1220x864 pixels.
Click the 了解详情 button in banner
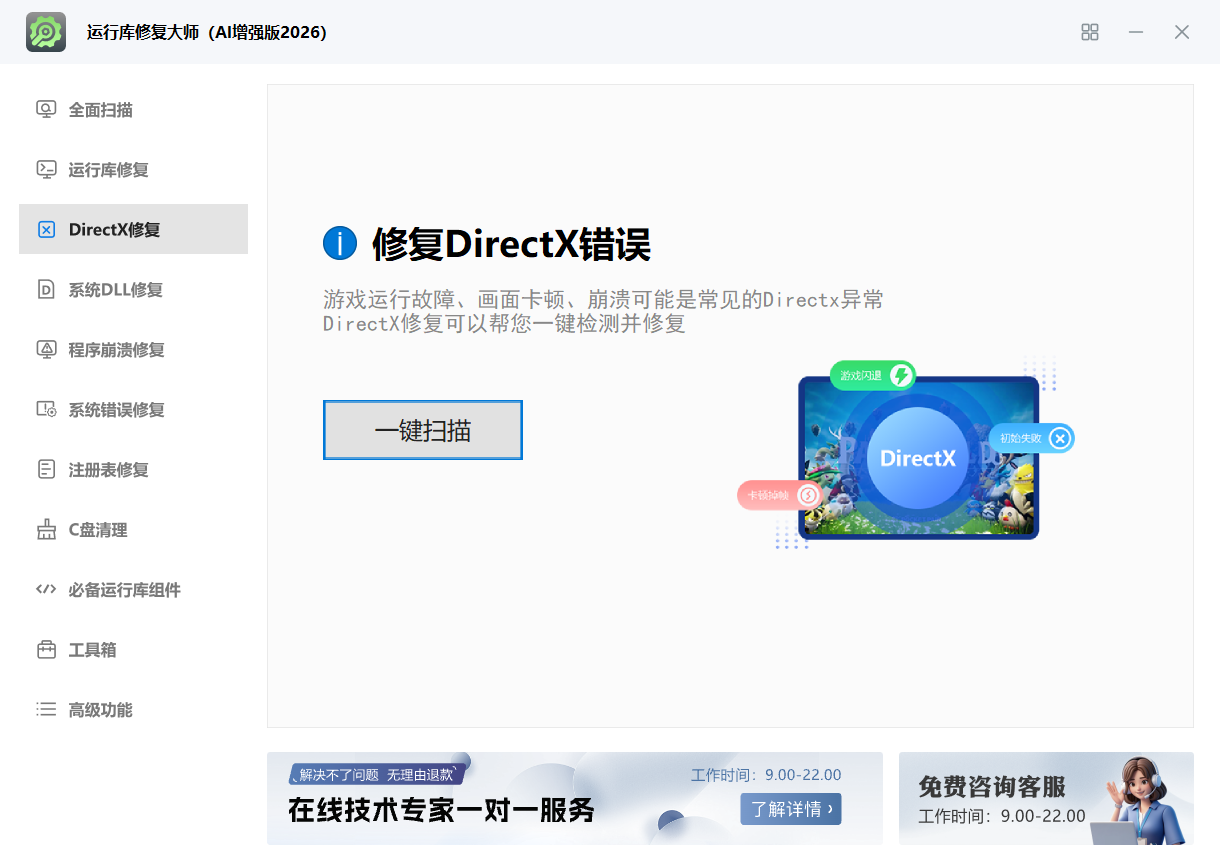(x=790, y=809)
